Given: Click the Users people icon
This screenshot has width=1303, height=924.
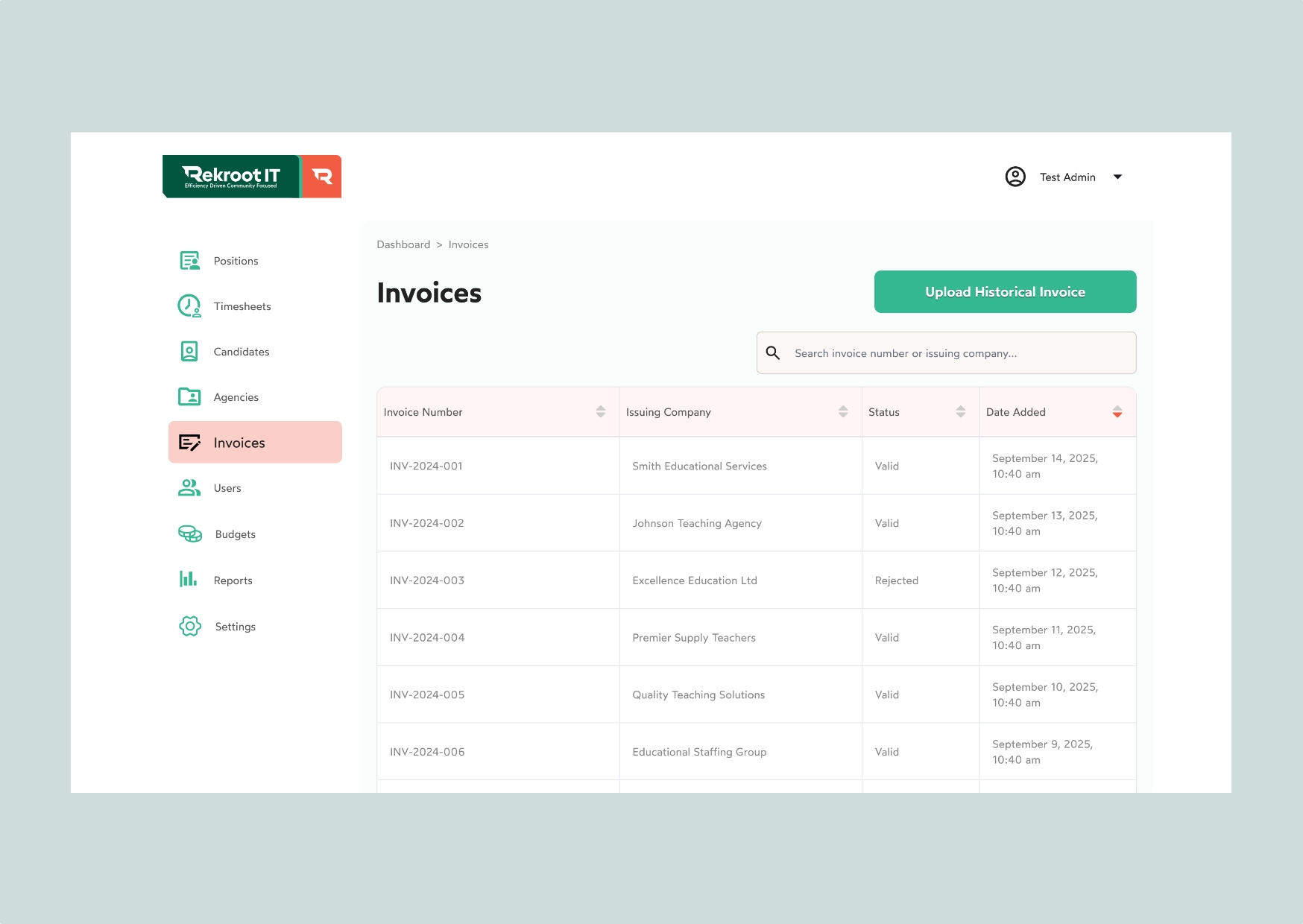Looking at the screenshot, I should 189,488.
